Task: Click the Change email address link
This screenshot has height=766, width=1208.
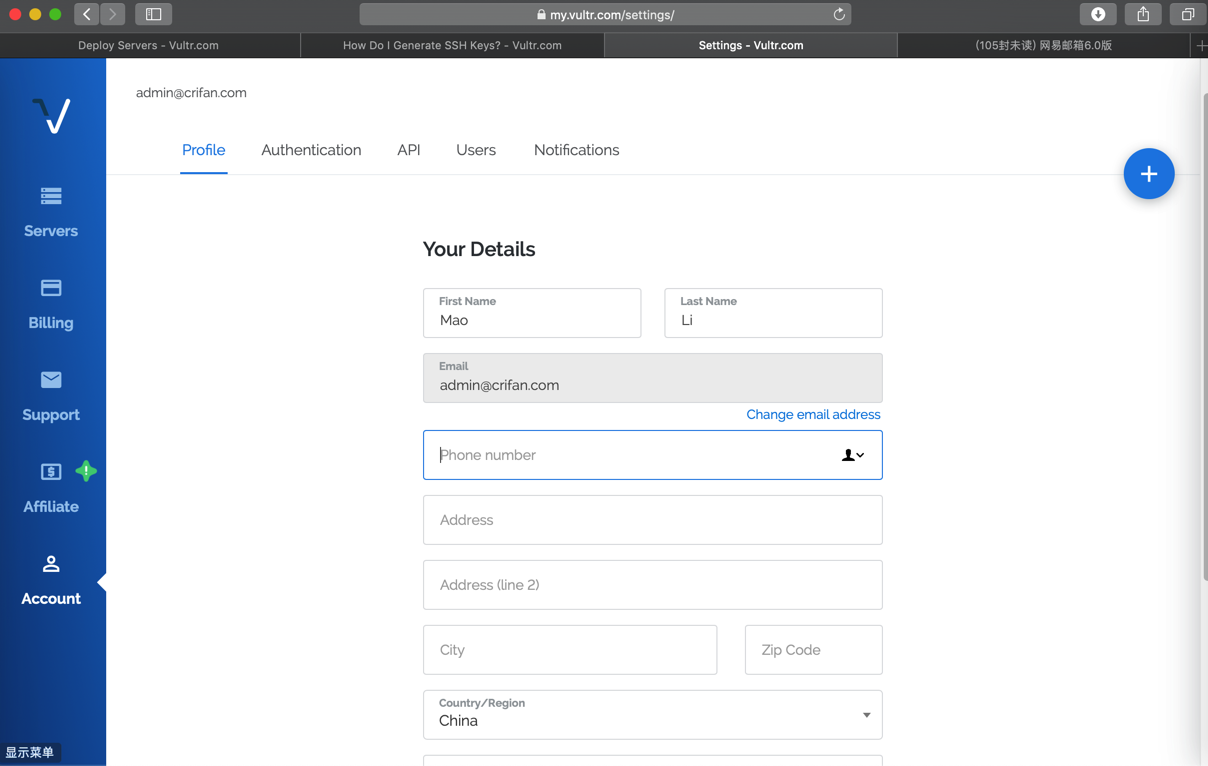Action: click(813, 414)
